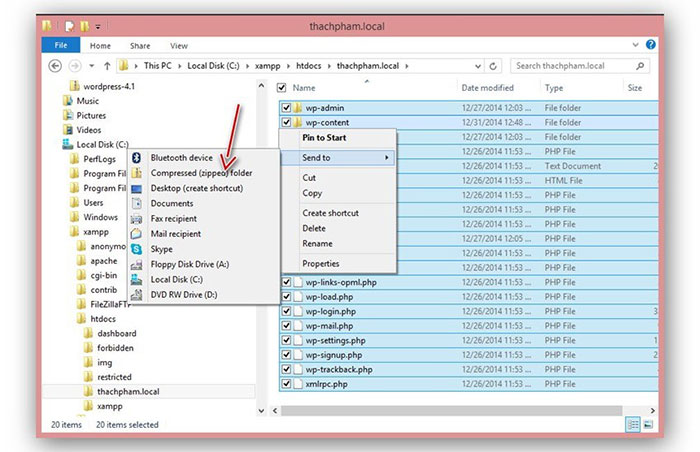Image resolution: width=700 pixels, height=452 pixels.
Task: Click the Fax recipient icon
Action: click(x=137, y=219)
